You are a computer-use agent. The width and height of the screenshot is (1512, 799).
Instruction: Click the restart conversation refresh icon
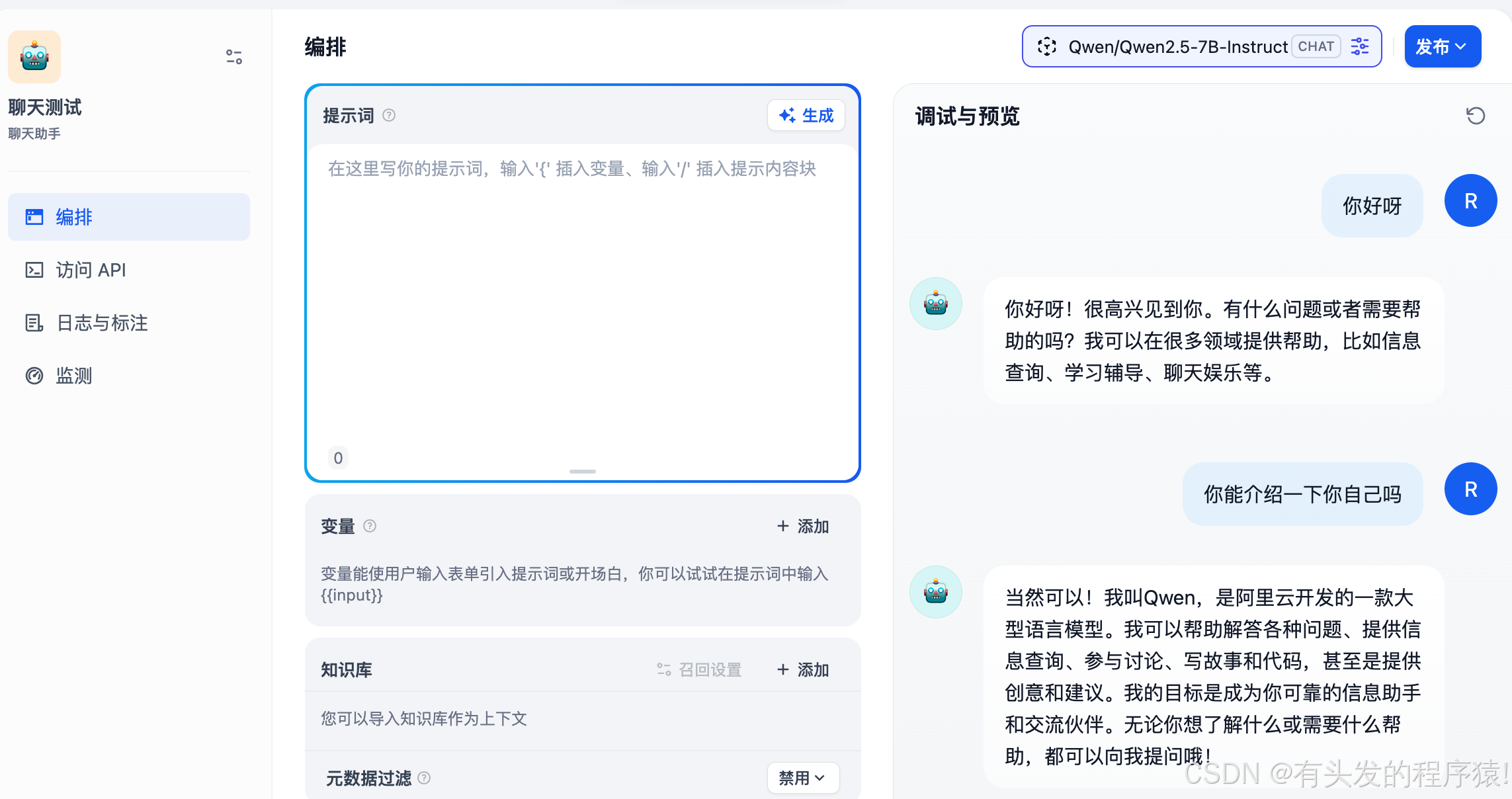point(1475,116)
